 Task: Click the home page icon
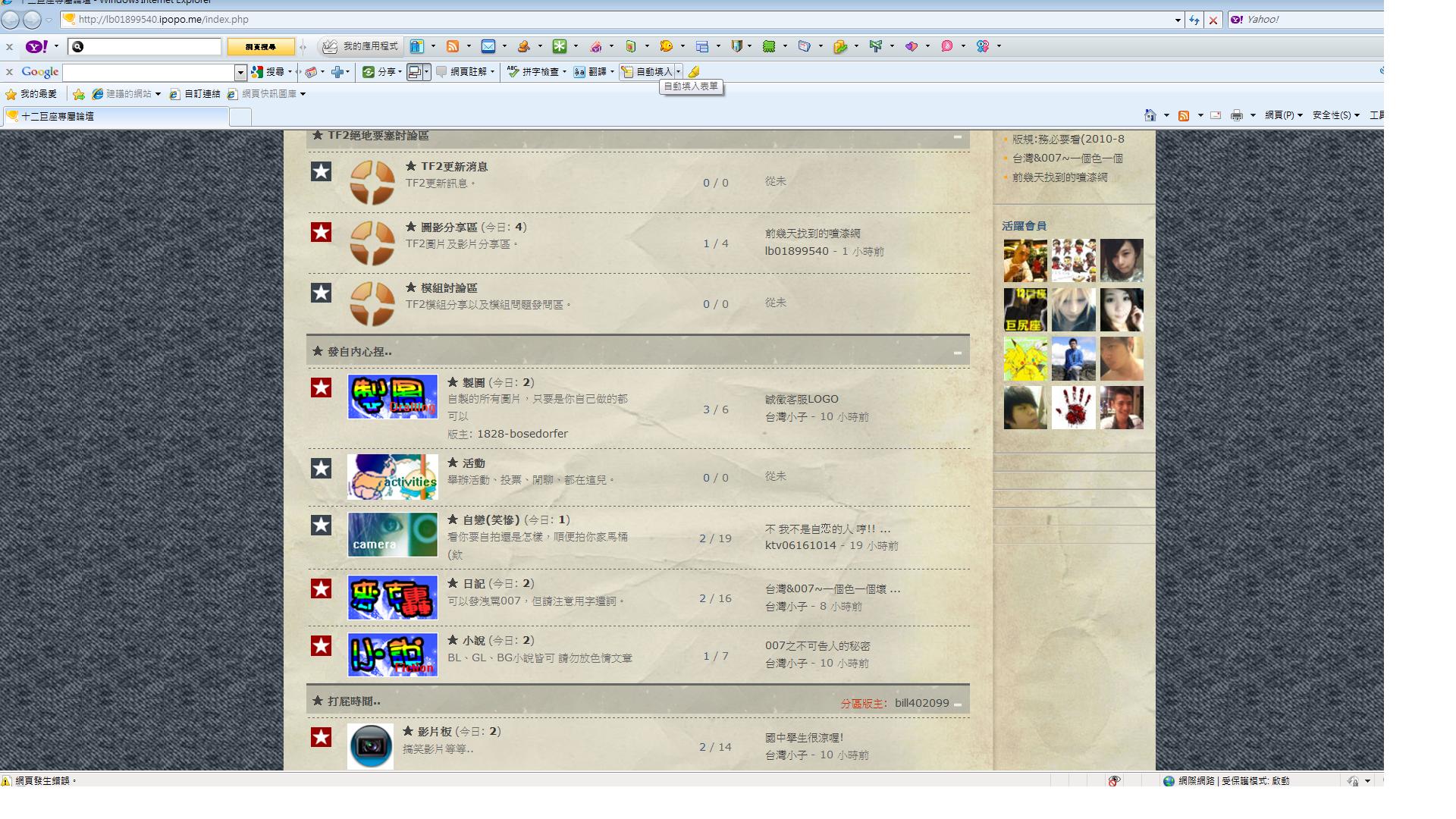click(x=1150, y=115)
